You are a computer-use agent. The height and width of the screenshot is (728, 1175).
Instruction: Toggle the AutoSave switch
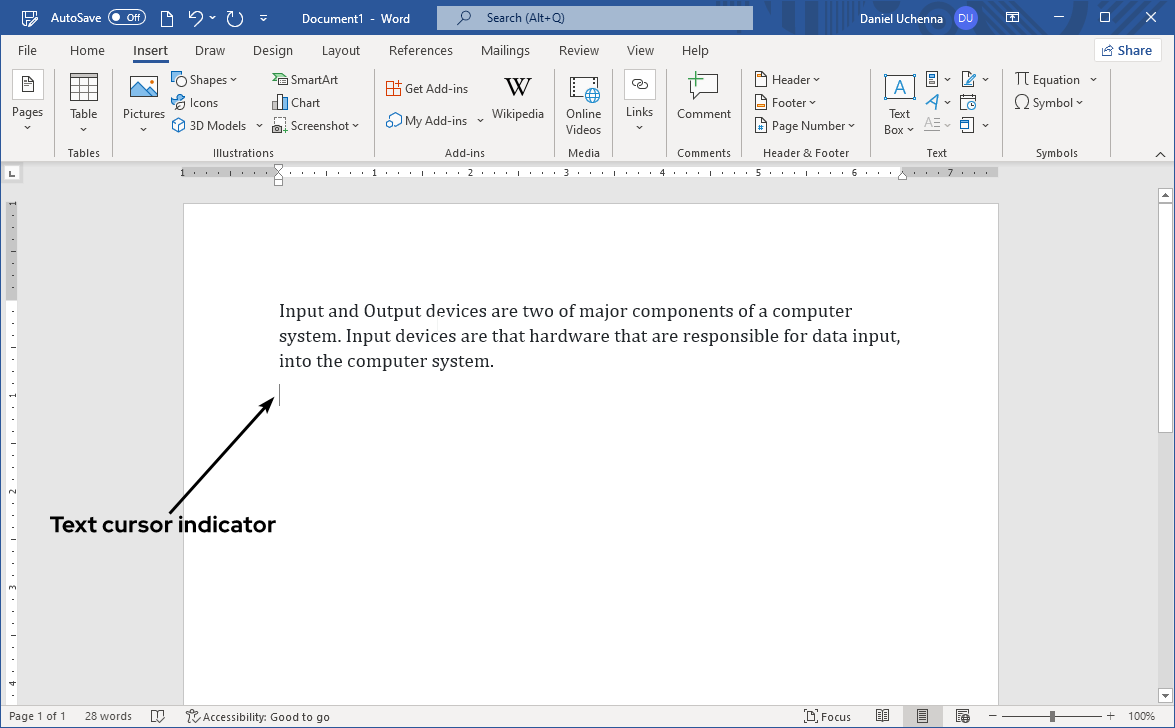click(126, 18)
